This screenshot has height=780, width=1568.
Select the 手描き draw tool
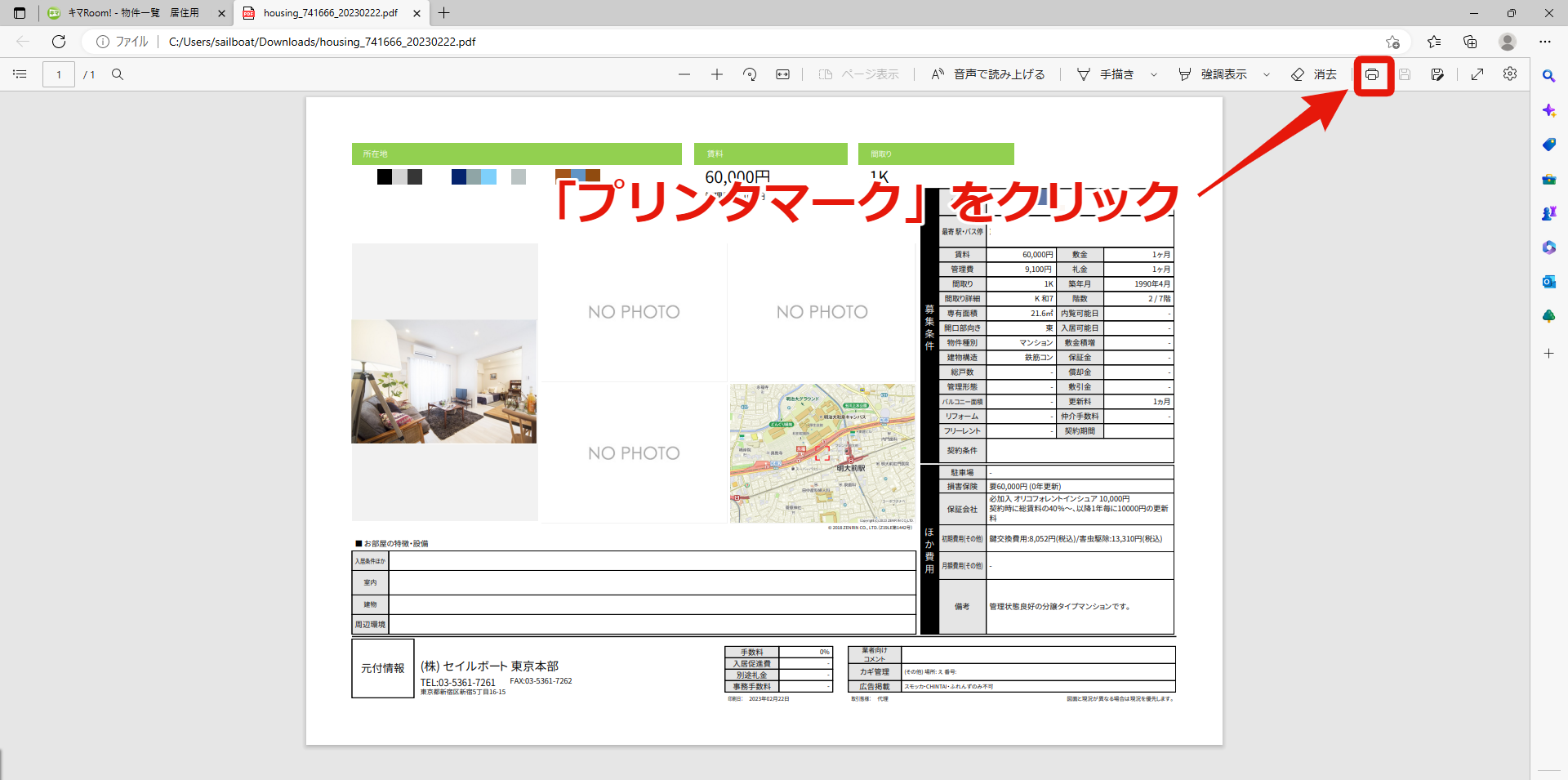tap(1106, 74)
